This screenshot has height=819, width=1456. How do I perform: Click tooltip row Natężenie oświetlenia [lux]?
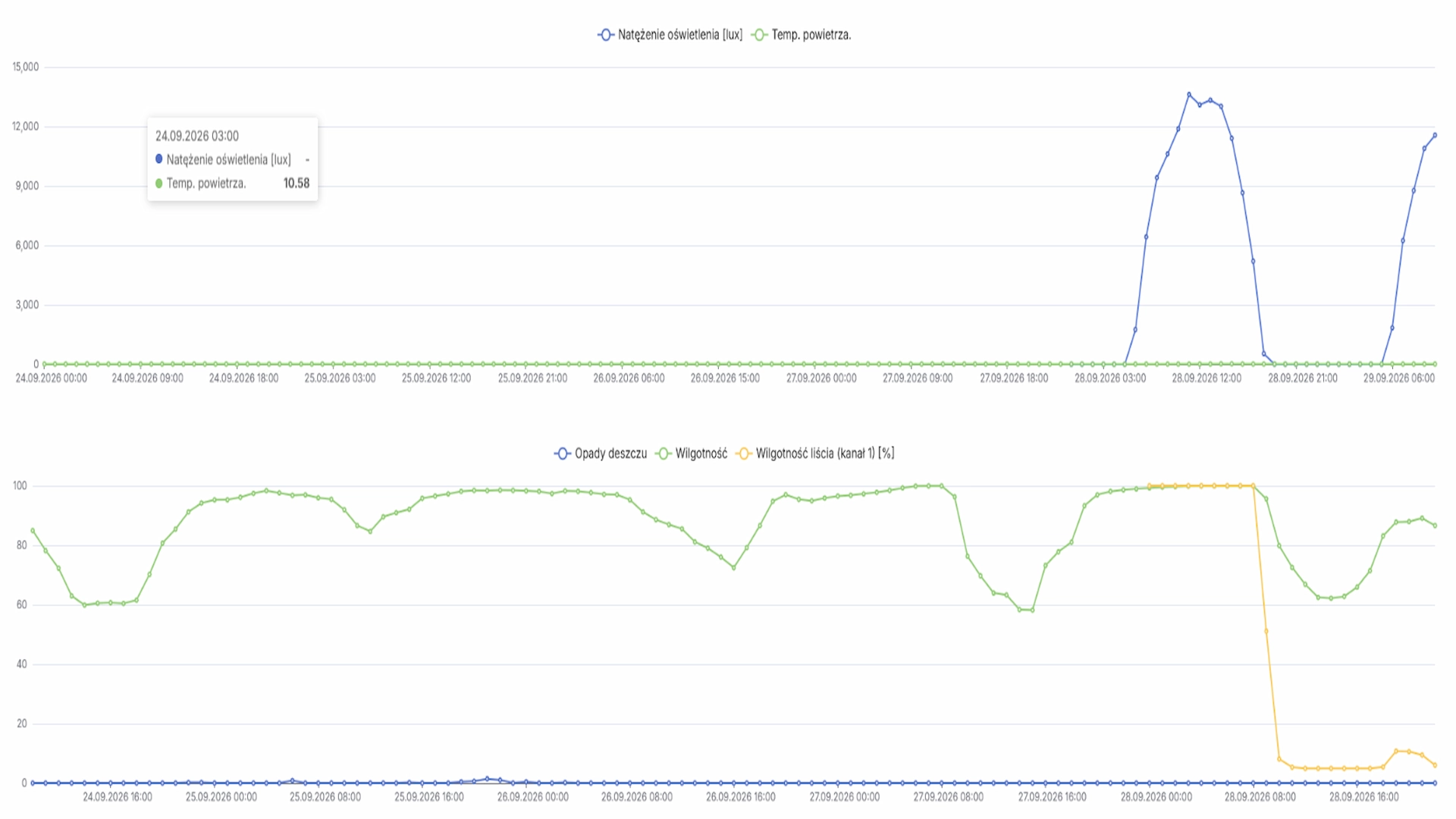(x=232, y=159)
